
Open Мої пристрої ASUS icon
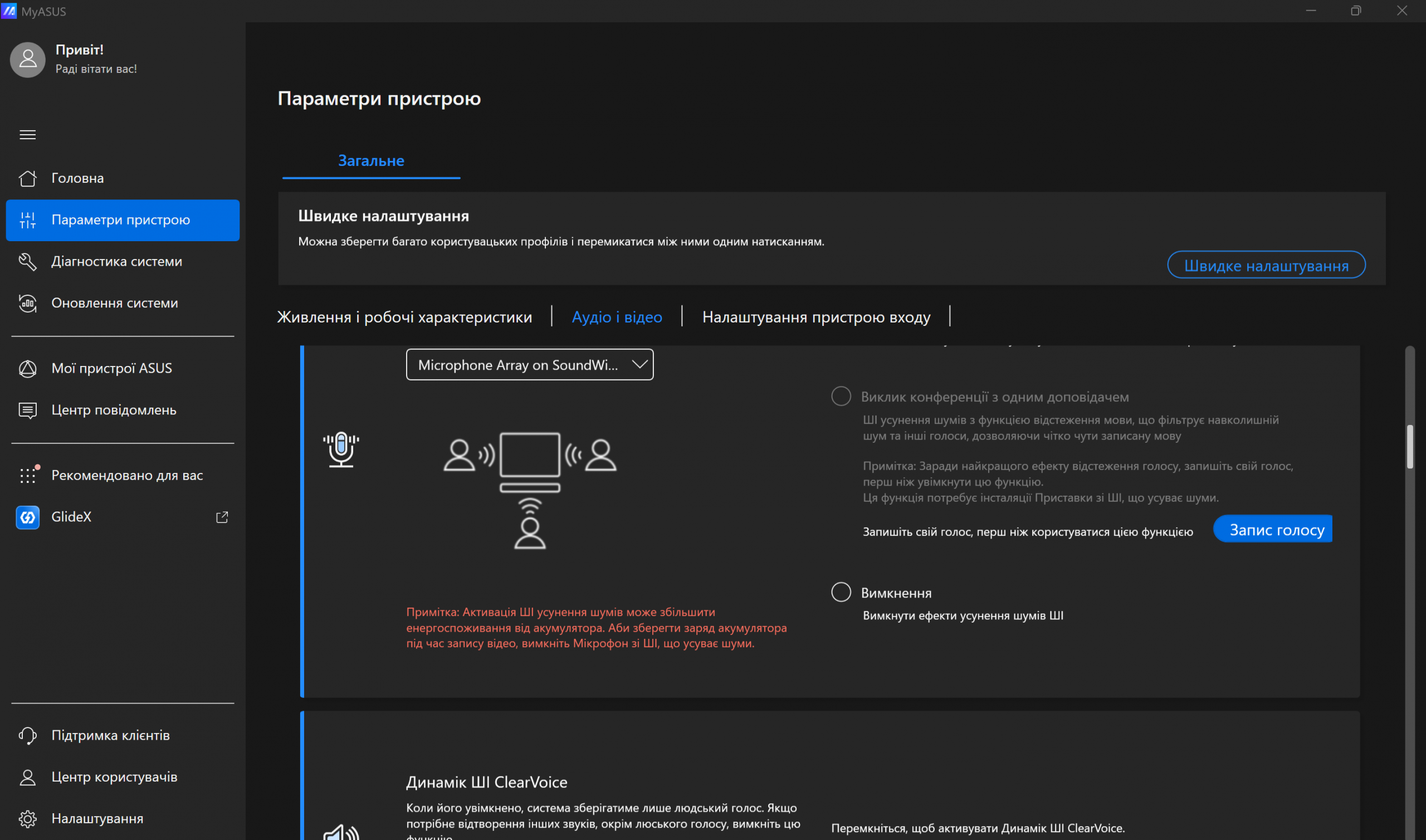27,369
